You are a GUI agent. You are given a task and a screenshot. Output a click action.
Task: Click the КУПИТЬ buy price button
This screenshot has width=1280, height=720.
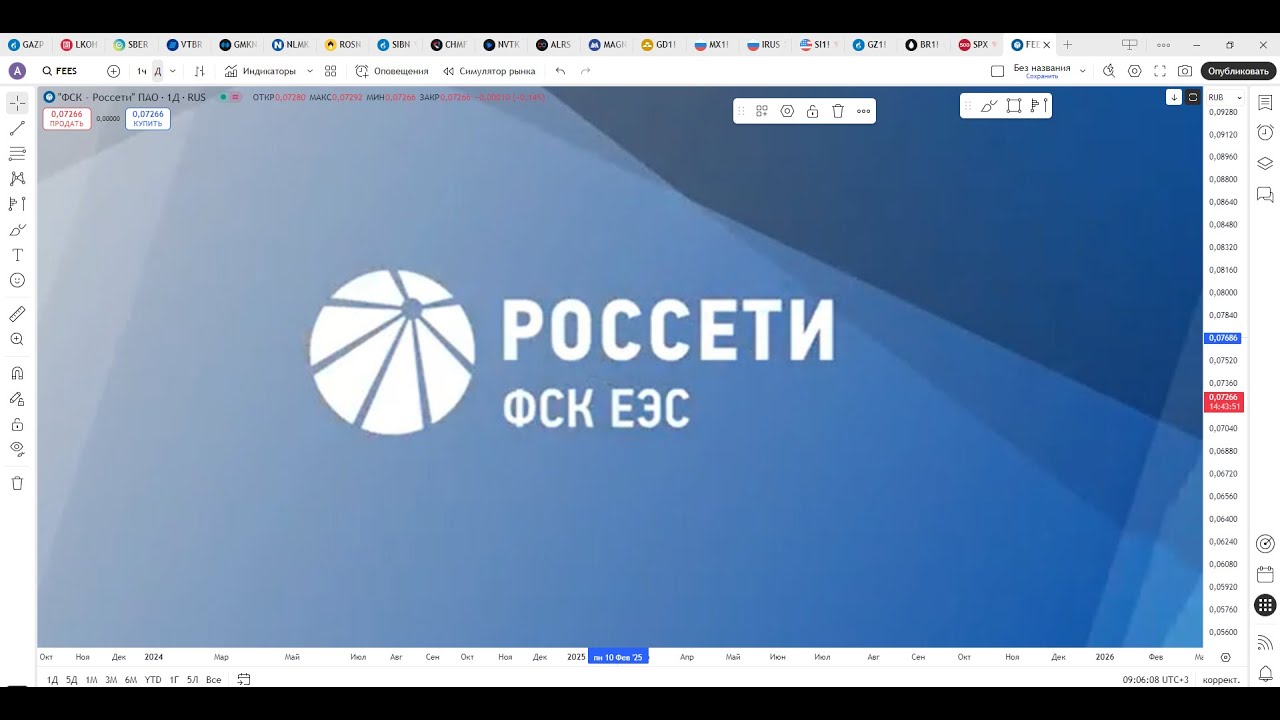[x=148, y=119]
